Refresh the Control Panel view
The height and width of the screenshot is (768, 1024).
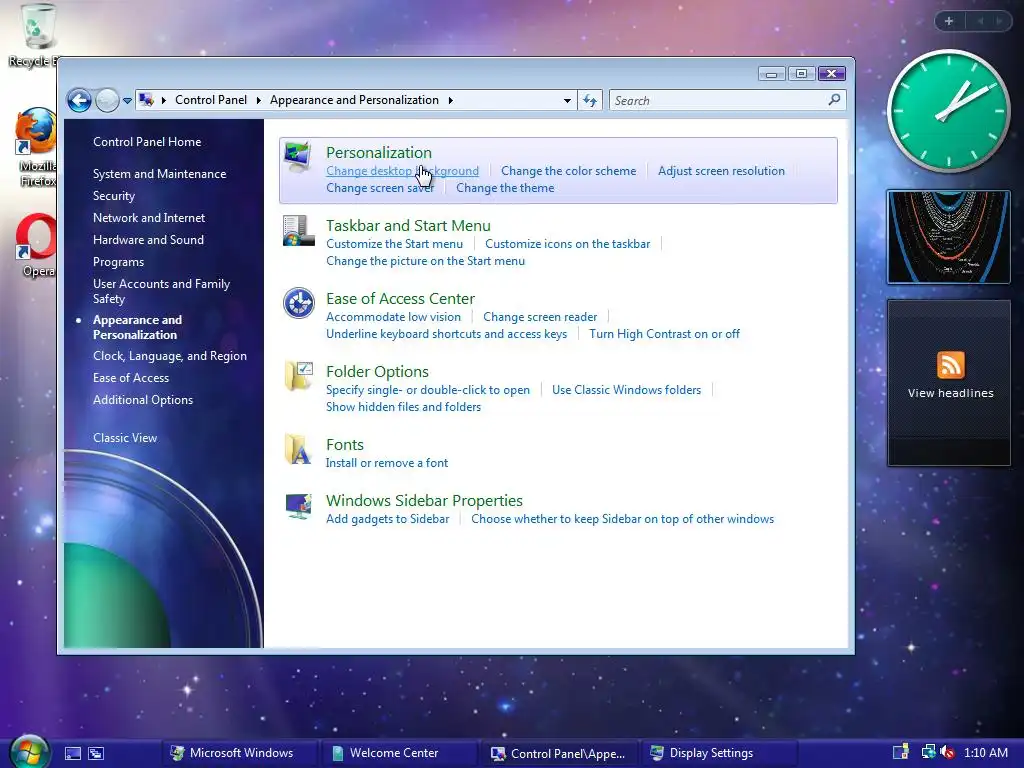click(x=590, y=101)
